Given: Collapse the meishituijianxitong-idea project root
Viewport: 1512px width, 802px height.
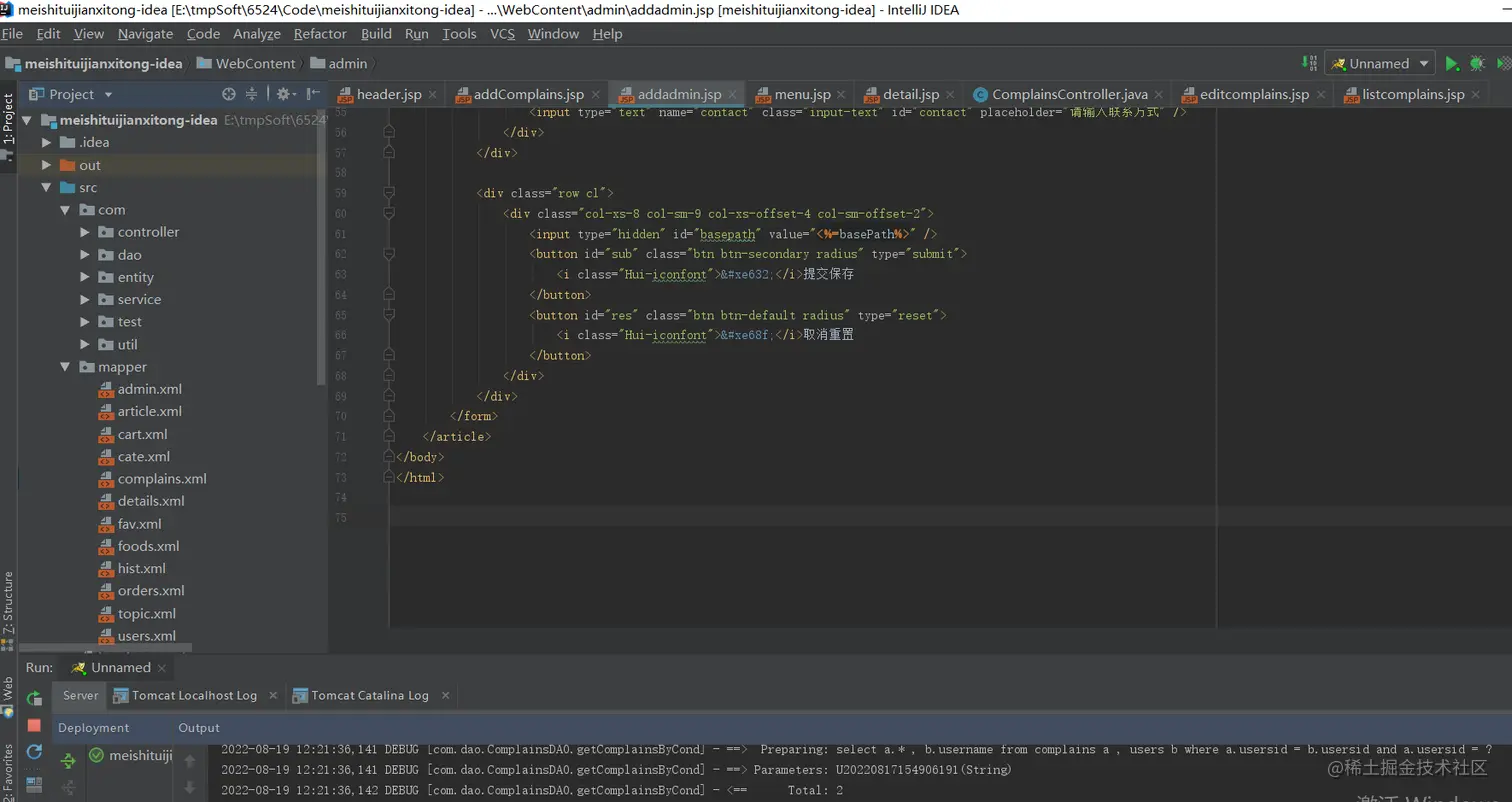Looking at the screenshot, I should pyautogui.click(x=27, y=120).
